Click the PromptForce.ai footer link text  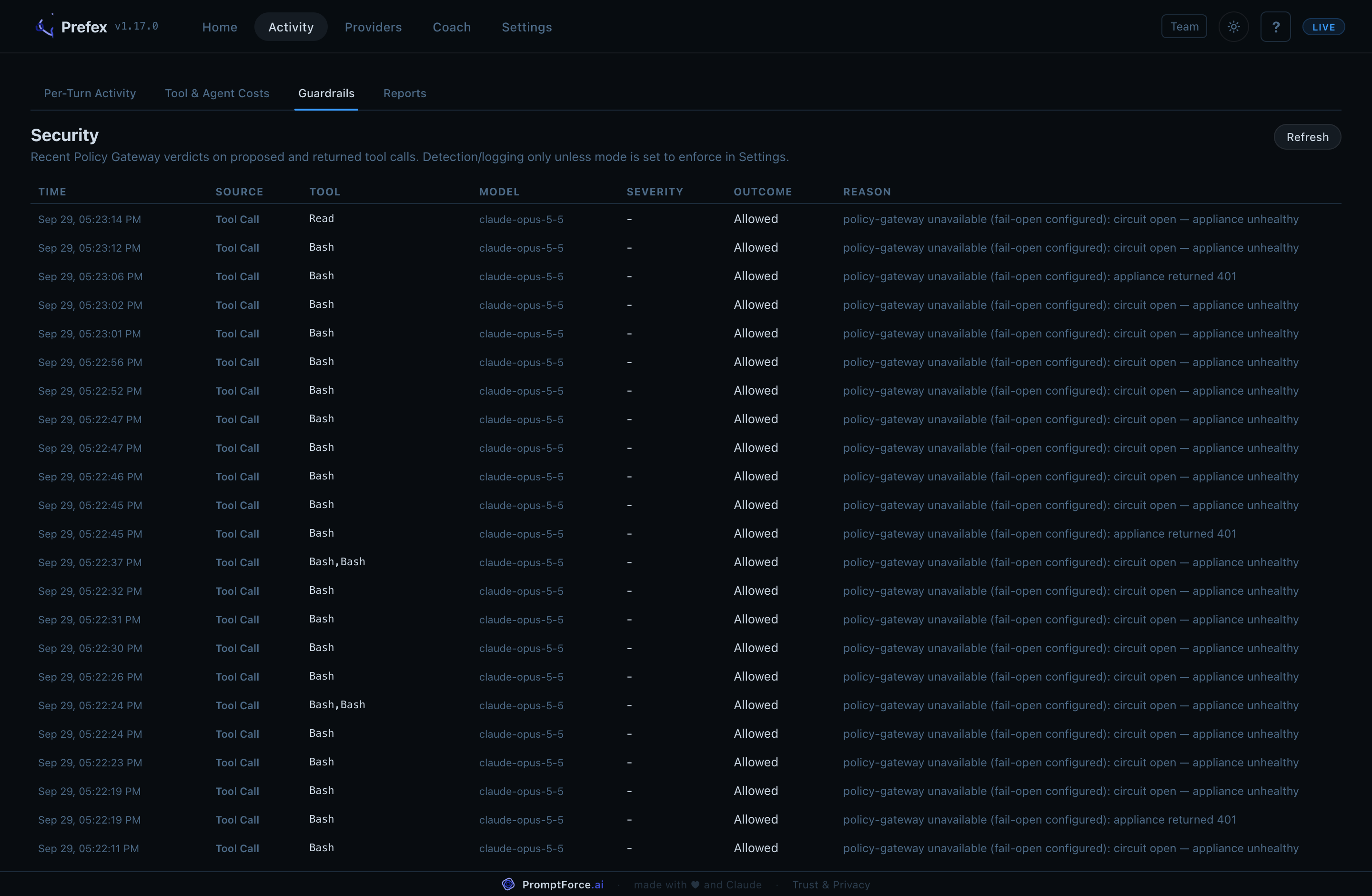point(563,885)
